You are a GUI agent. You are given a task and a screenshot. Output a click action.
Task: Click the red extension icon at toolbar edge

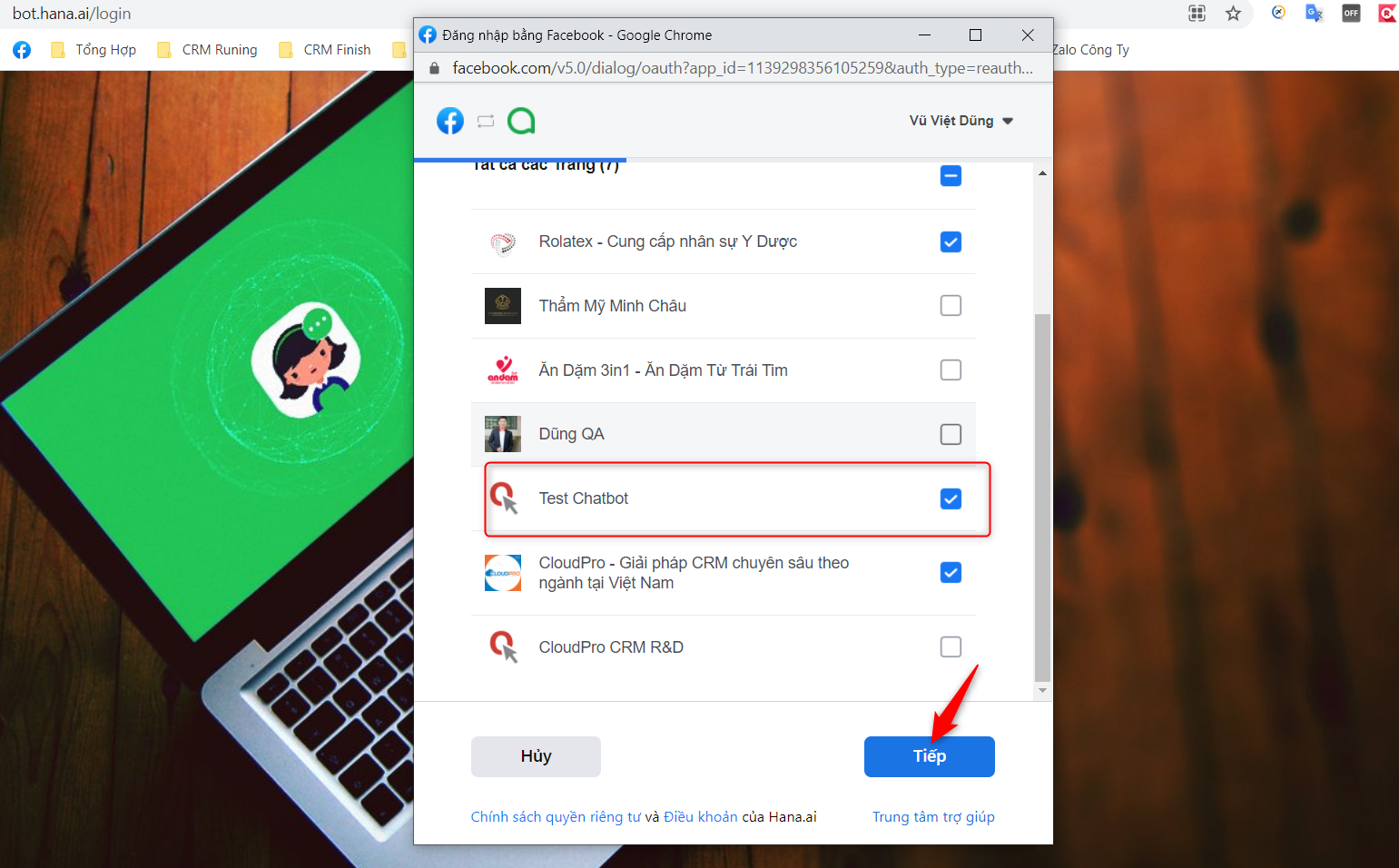pyautogui.click(x=1387, y=14)
